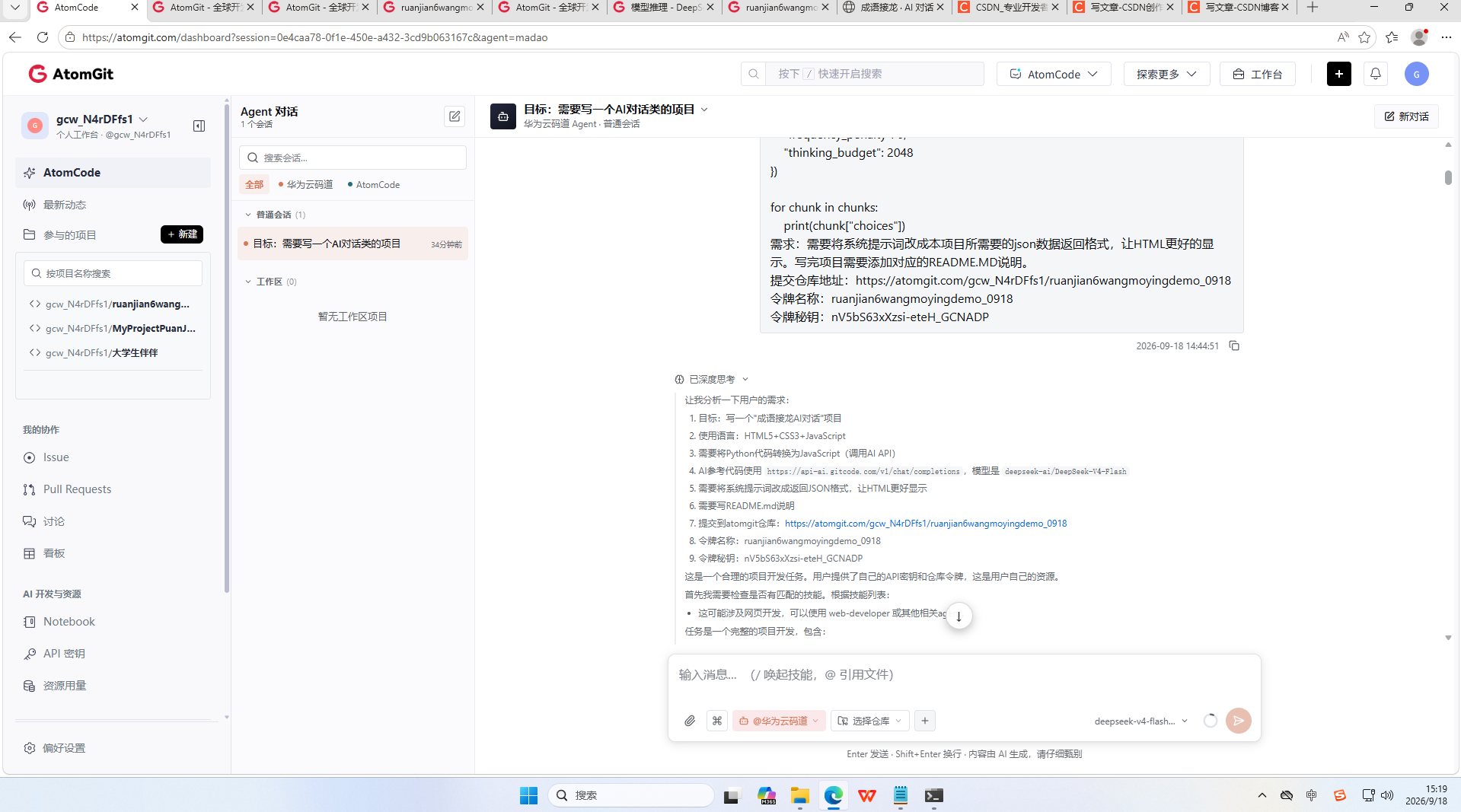Select the AtomCode filter tab
Screen dimensions: 1461x812
(373, 184)
